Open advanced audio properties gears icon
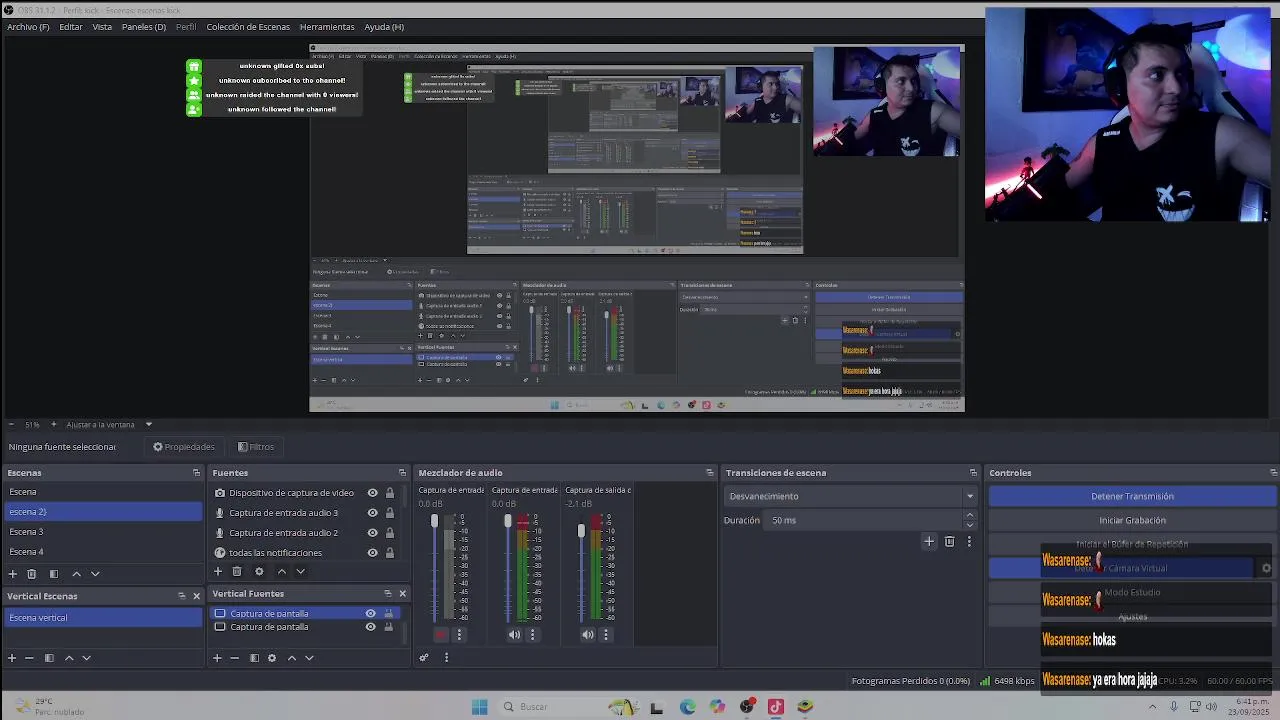1280x720 pixels. tap(424, 658)
